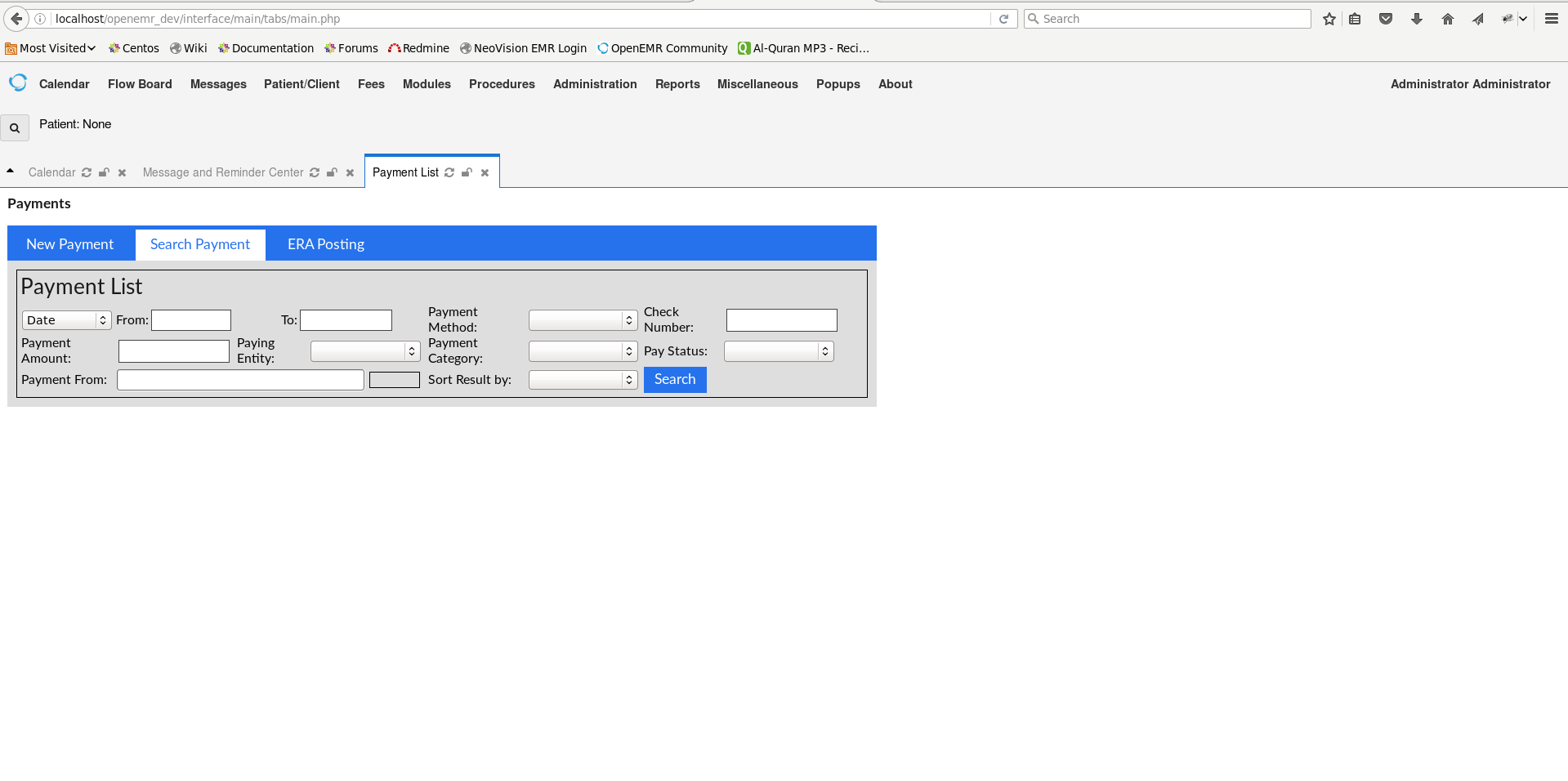This screenshot has width=1568, height=781.
Task: Close the Calendar tab
Action: click(x=122, y=172)
